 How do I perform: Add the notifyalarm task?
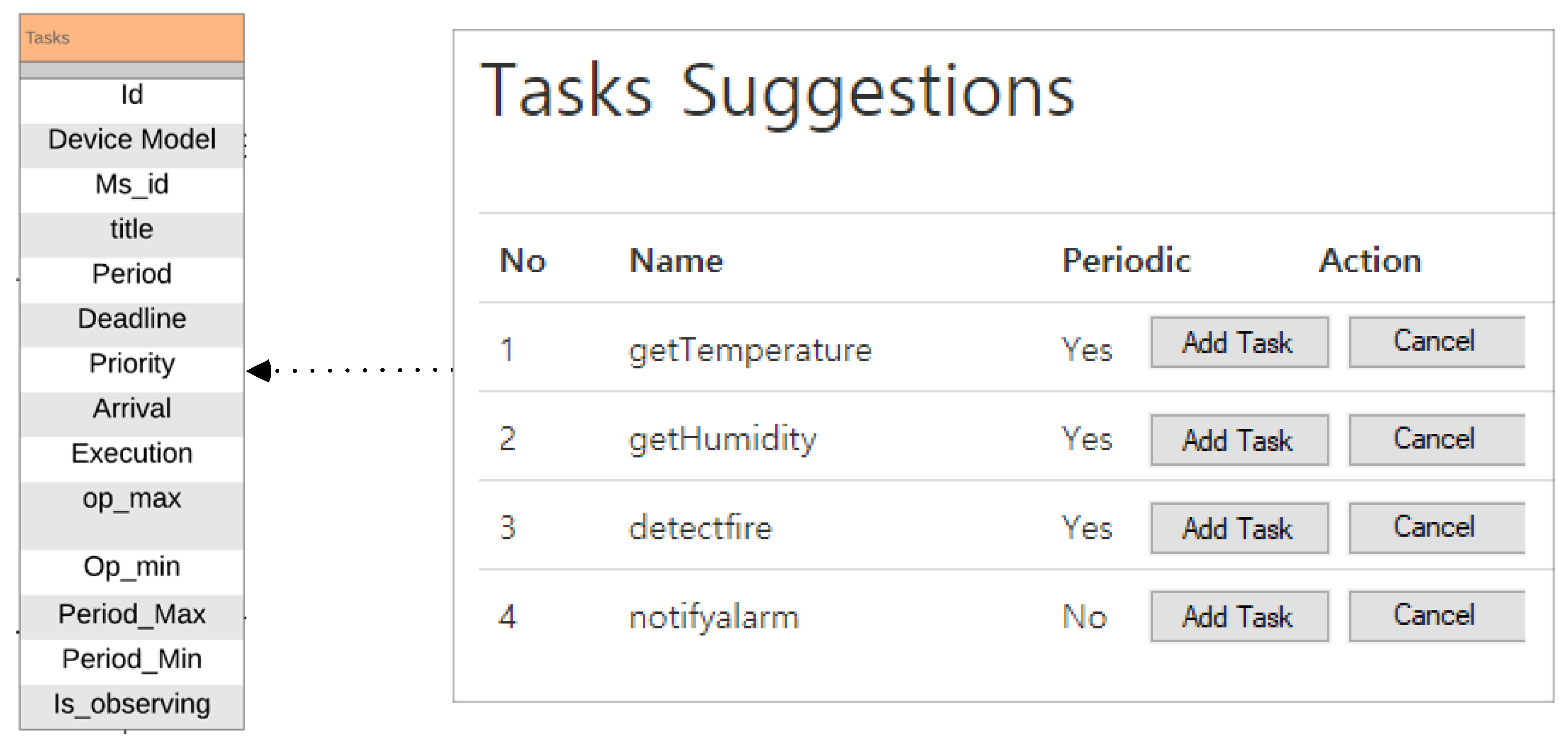[x=1239, y=616]
